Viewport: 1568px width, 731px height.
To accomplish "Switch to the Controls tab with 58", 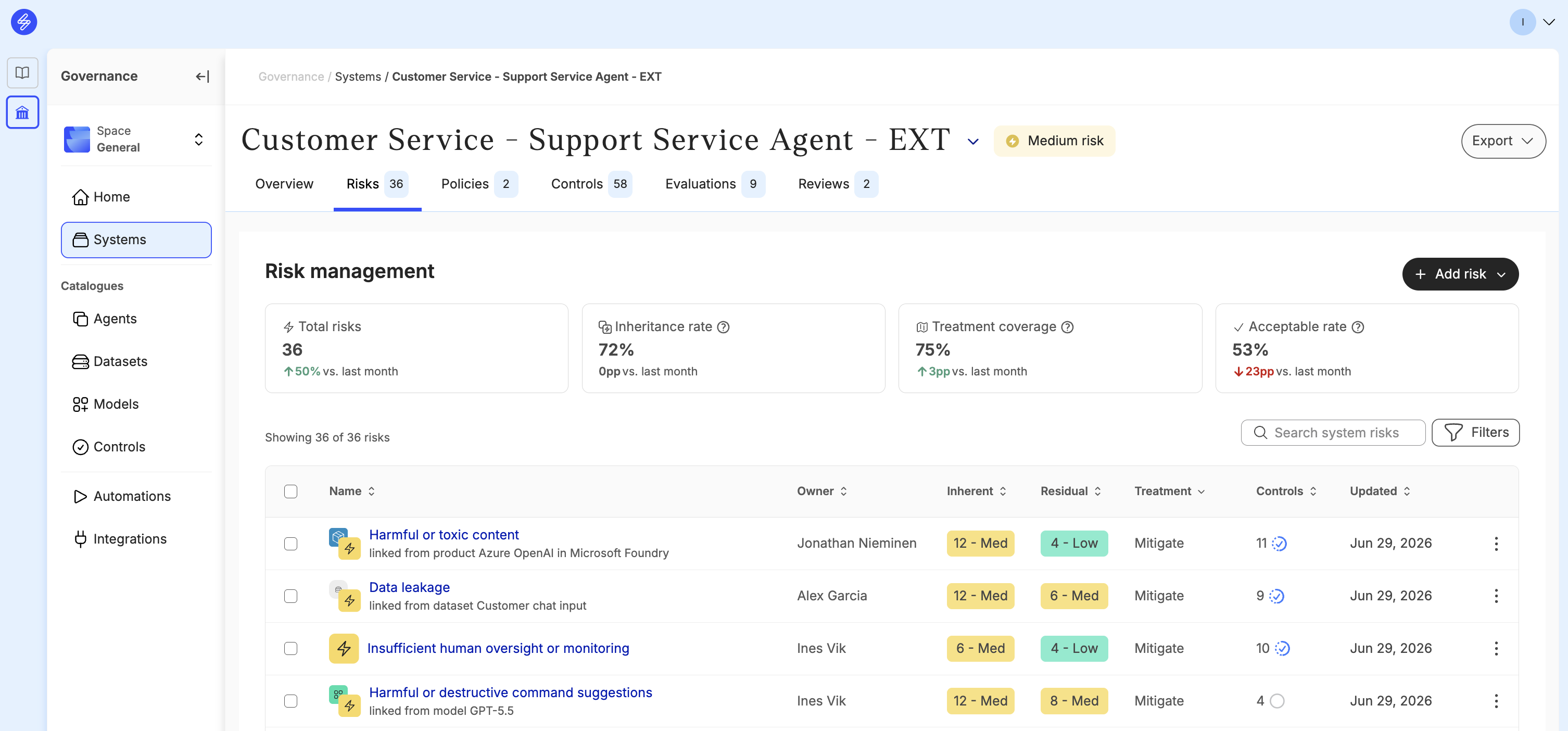I will [x=591, y=184].
